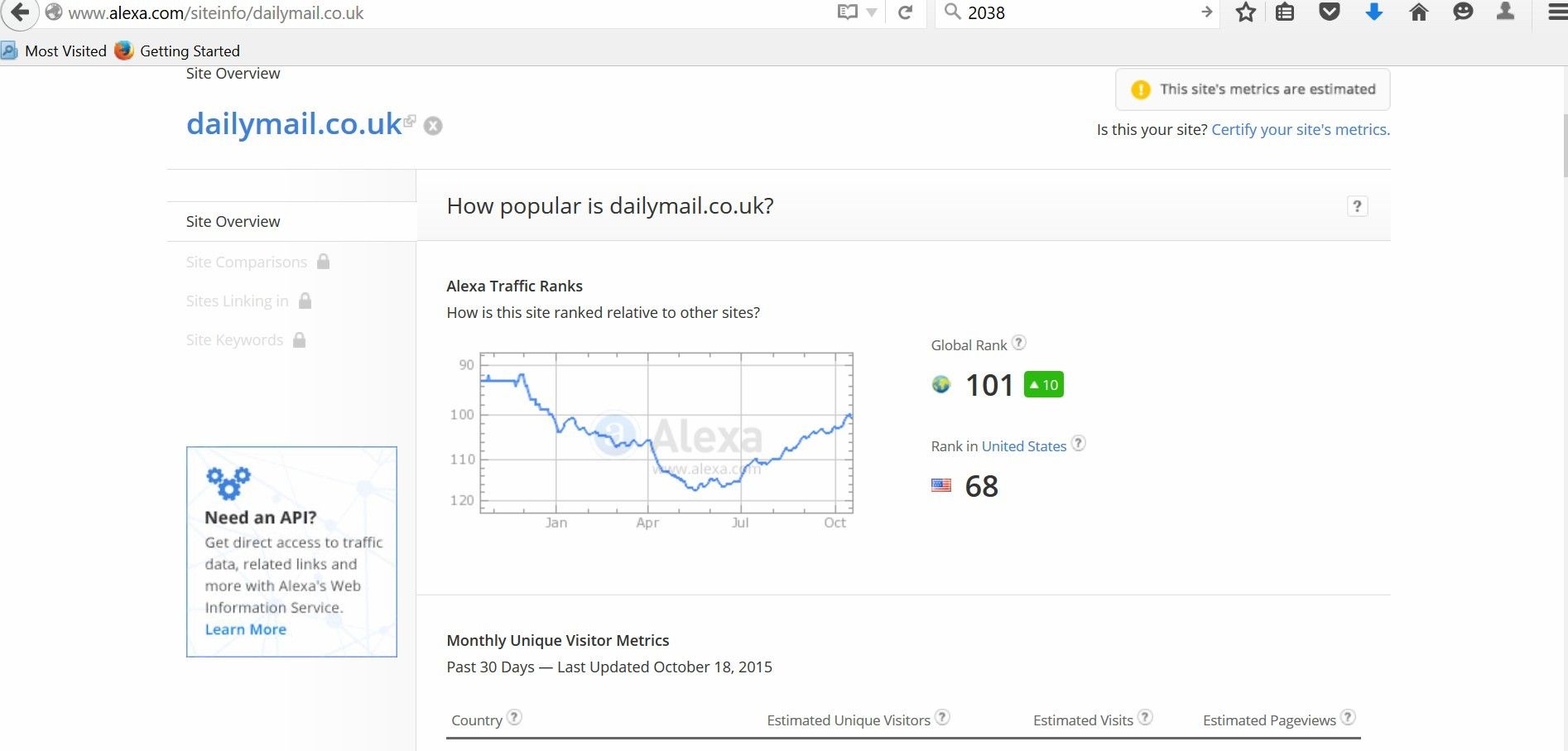Expand the address bar history dropdown arrow
Viewport: 1568px width, 751px height.
pyautogui.click(x=871, y=13)
